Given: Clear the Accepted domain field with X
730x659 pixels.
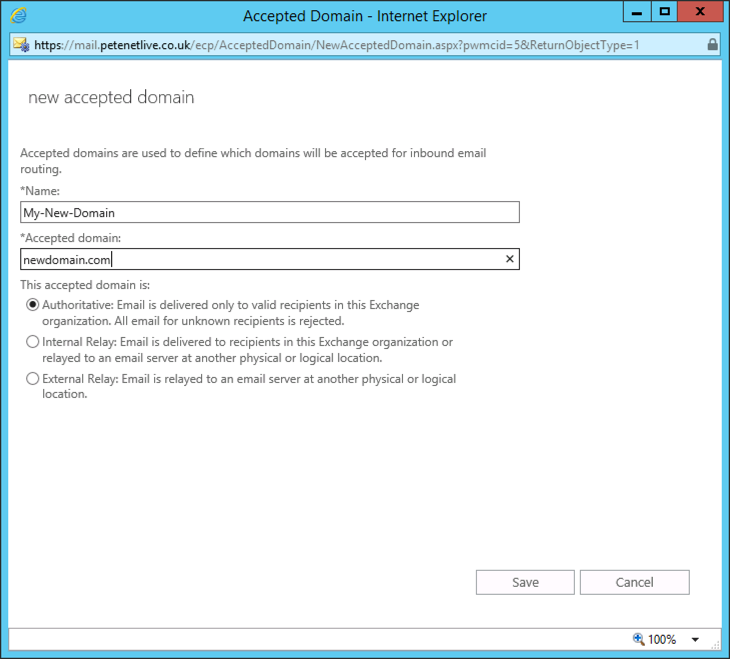Looking at the screenshot, I should (510, 259).
